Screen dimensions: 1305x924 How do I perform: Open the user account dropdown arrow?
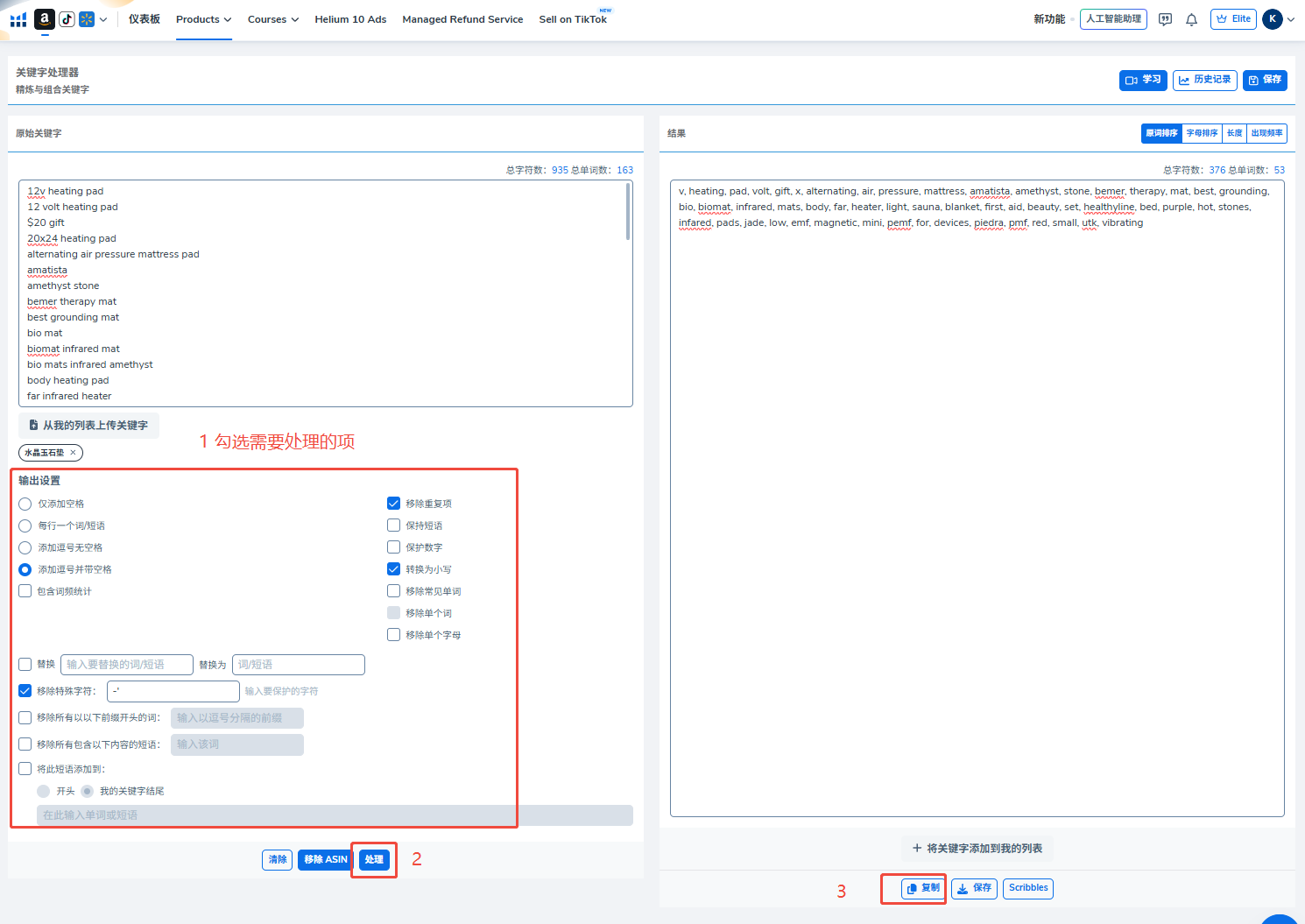click(x=1291, y=19)
